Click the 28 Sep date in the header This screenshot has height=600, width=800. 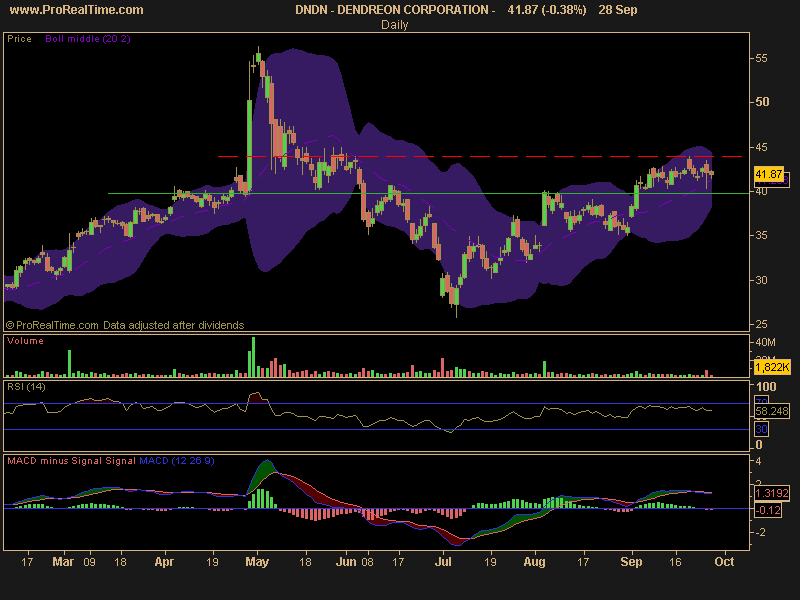pyautogui.click(x=617, y=10)
